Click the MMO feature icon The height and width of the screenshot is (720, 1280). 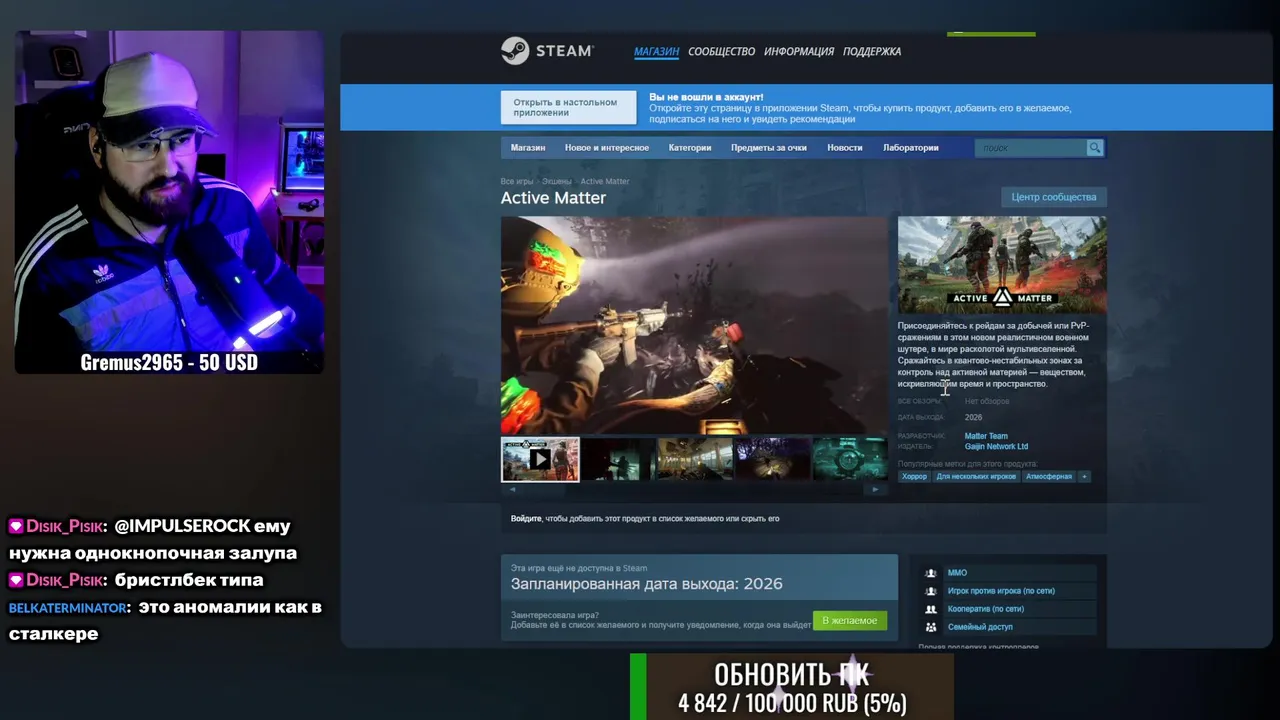[931, 573]
